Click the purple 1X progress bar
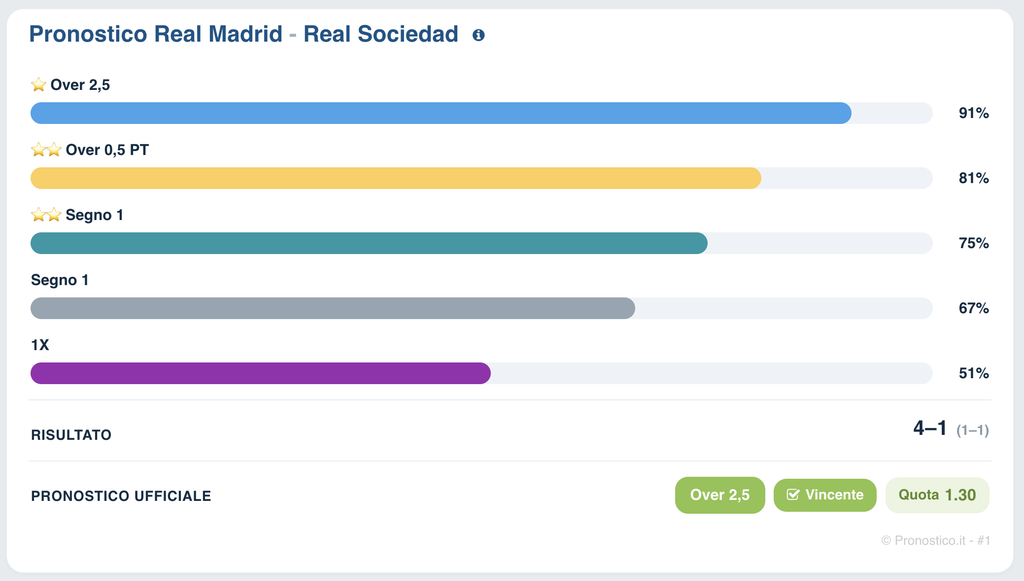The width and height of the screenshot is (1024, 581). [x=261, y=373]
